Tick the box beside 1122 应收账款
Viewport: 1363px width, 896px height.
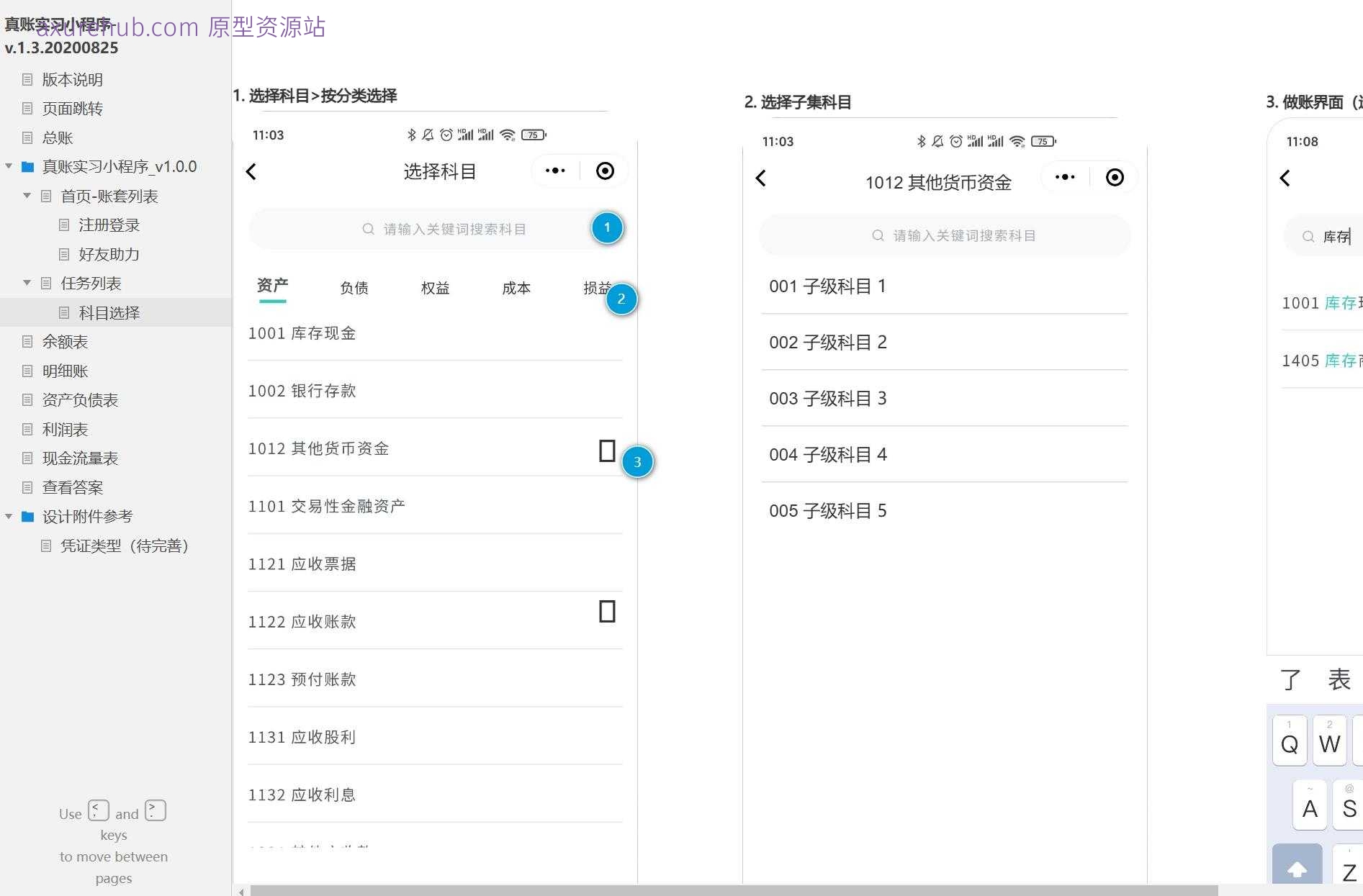click(x=607, y=612)
